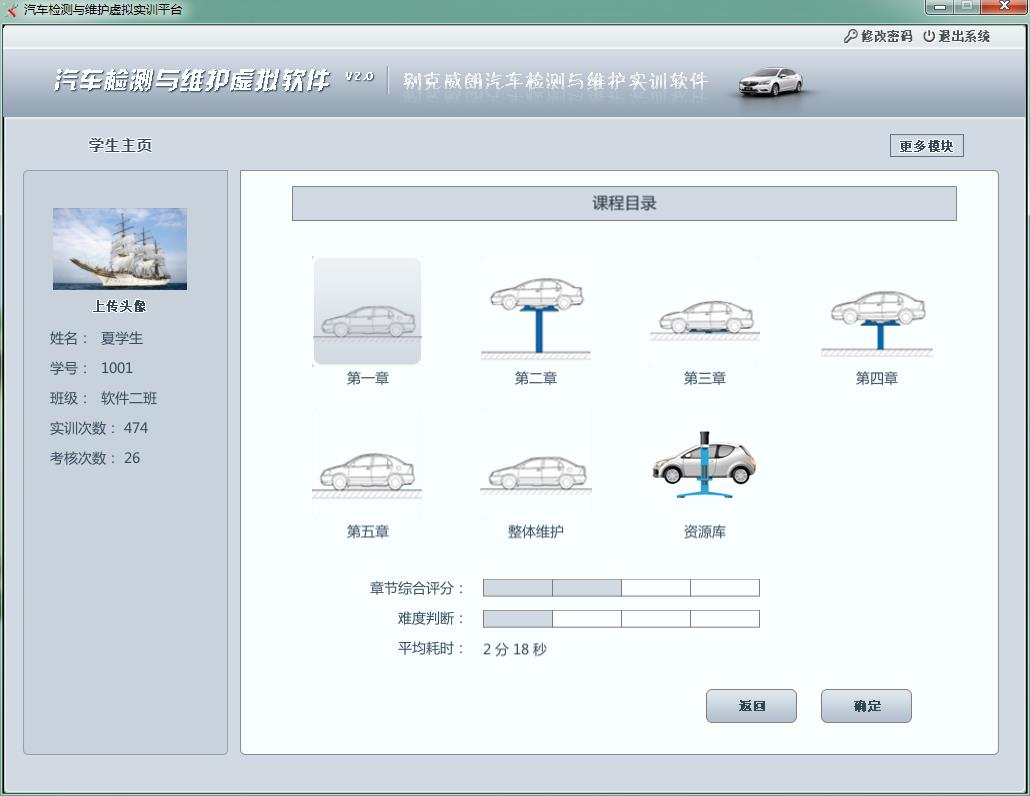
Task: Click the white Buick car image in banner
Action: pyautogui.click(x=770, y=82)
